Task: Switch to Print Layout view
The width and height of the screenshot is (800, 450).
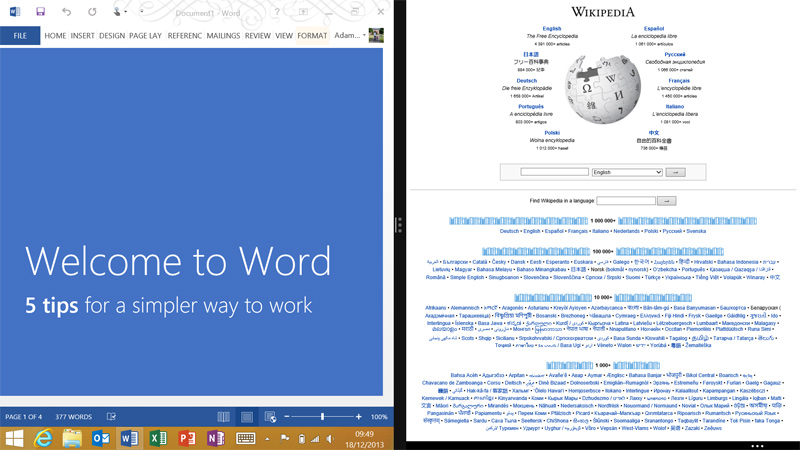Action: click(246, 417)
